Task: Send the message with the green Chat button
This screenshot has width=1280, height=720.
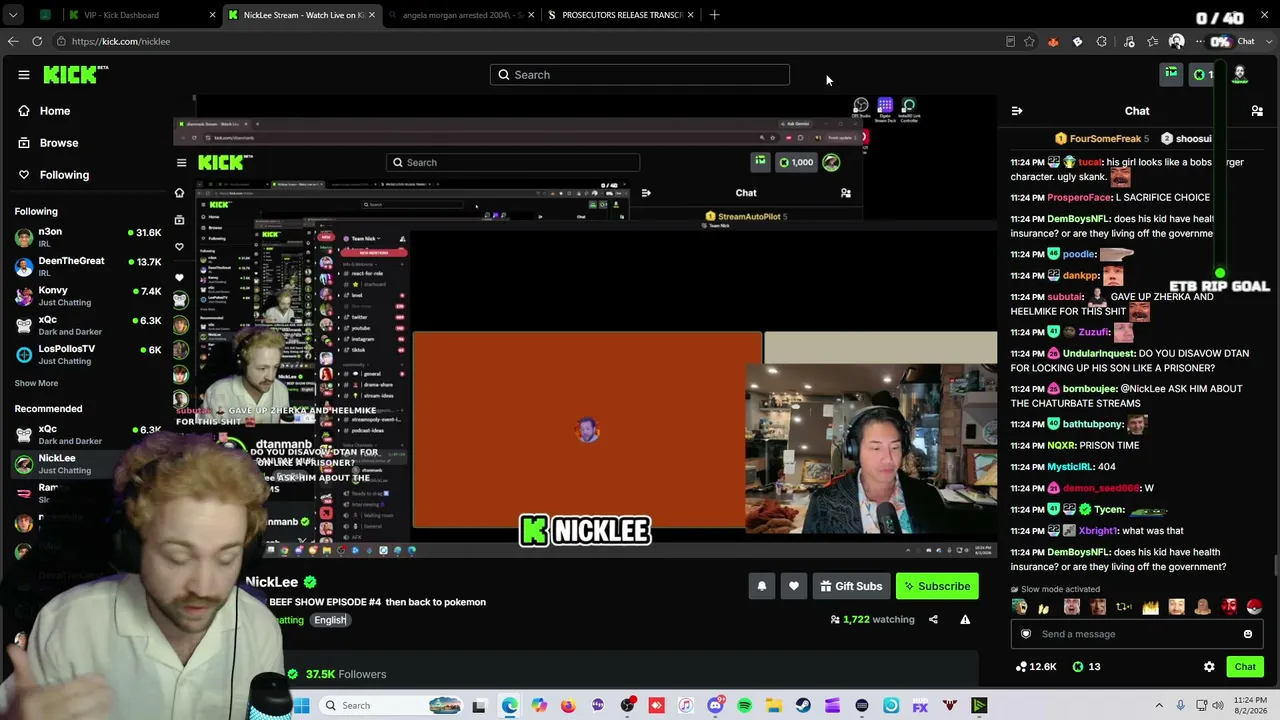Action: (1245, 667)
